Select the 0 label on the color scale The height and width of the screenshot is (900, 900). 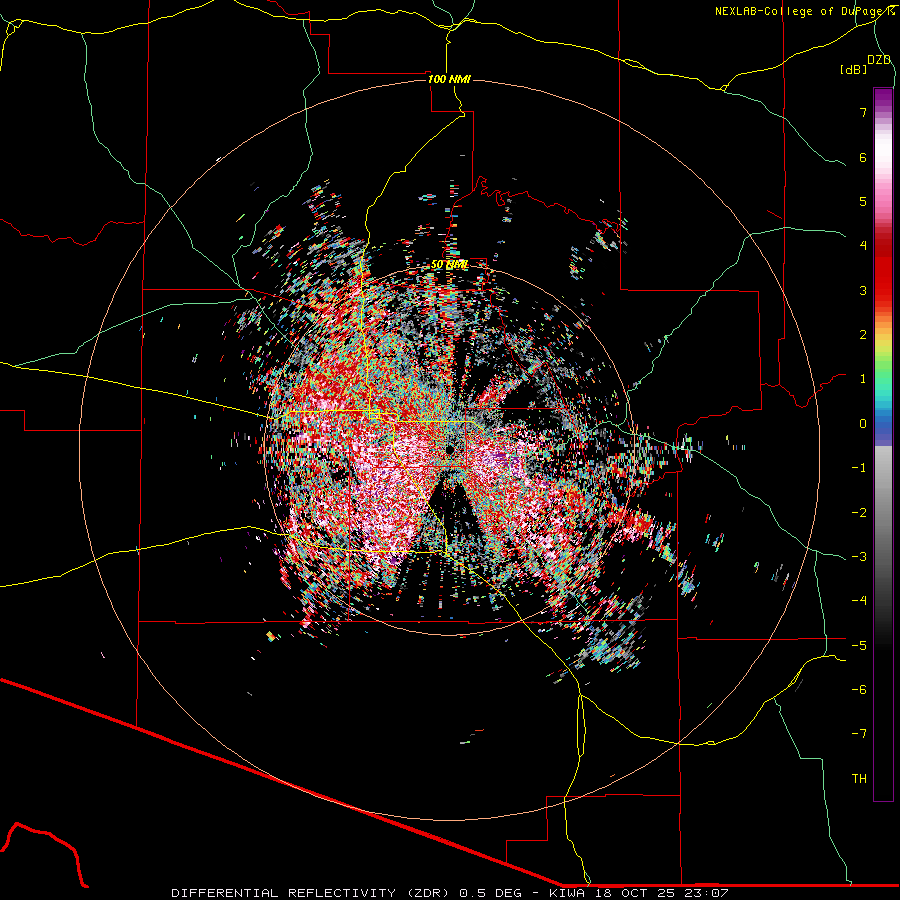(x=863, y=424)
